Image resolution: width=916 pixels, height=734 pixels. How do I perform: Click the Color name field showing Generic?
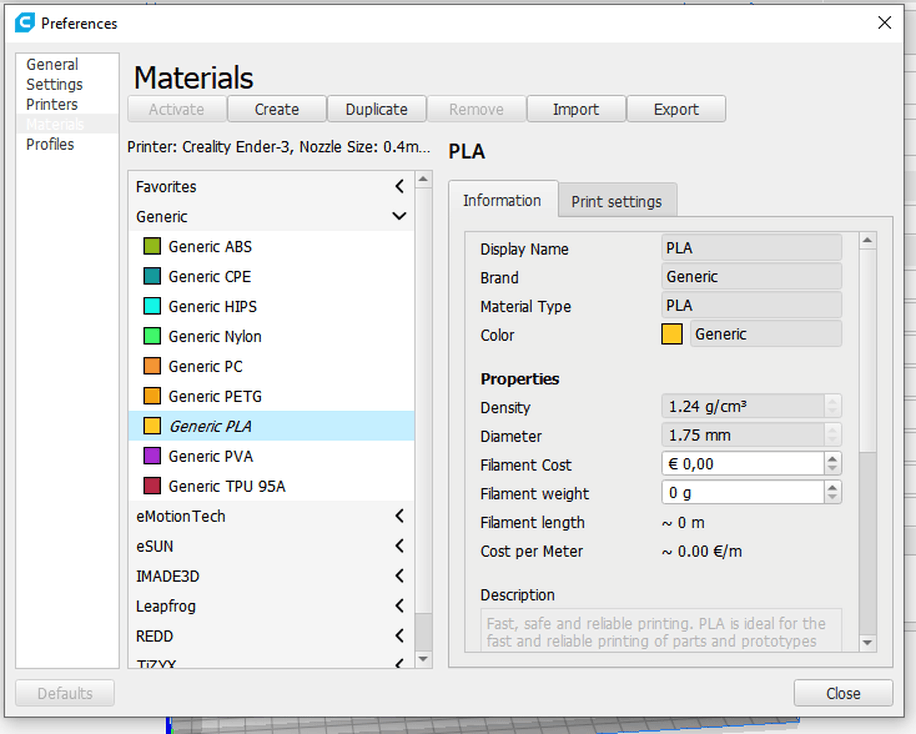pos(766,334)
